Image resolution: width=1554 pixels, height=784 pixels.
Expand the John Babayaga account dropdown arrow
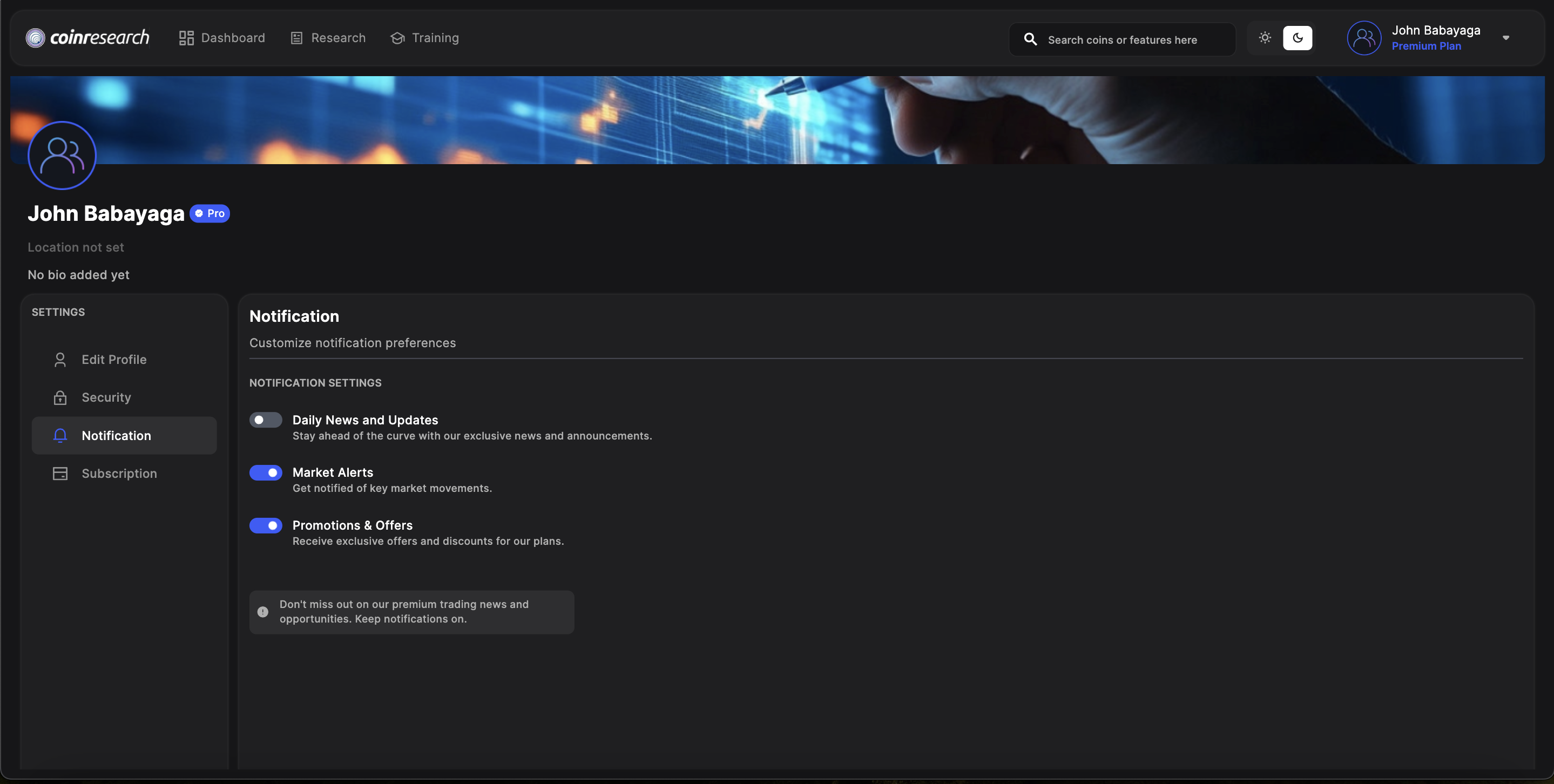tap(1506, 37)
